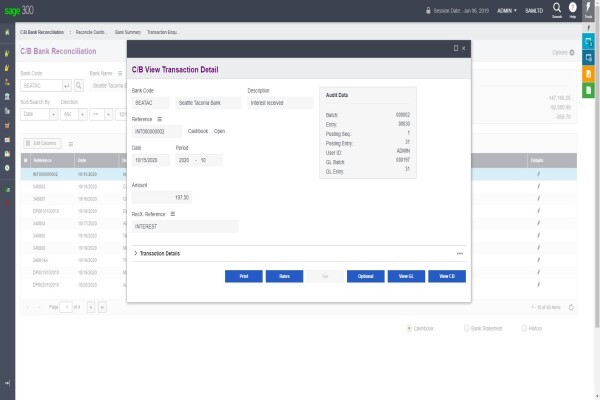Click the Page number input box

(x=66, y=307)
